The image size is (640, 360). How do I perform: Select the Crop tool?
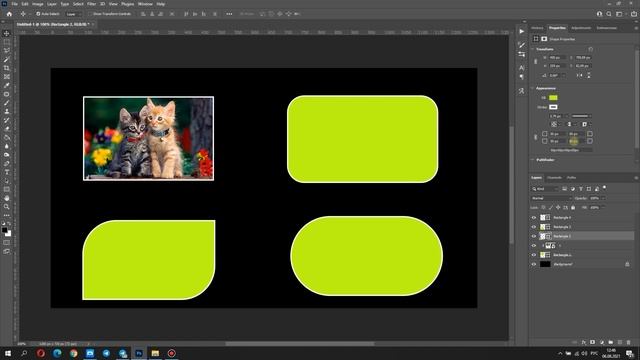pyautogui.click(x=7, y=68)
